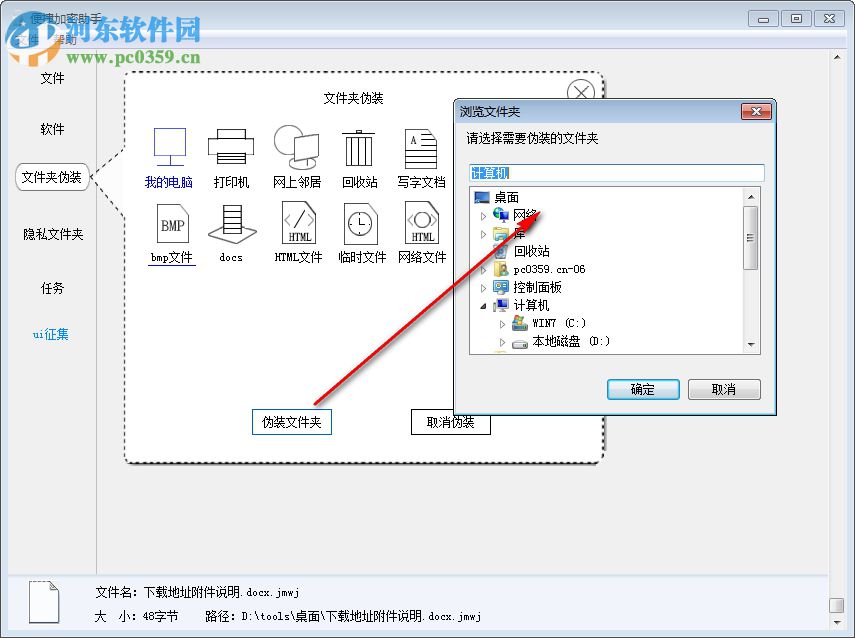
Task: Expand the WIN7 (C:) drive node
Action: [x=503, y=324]
